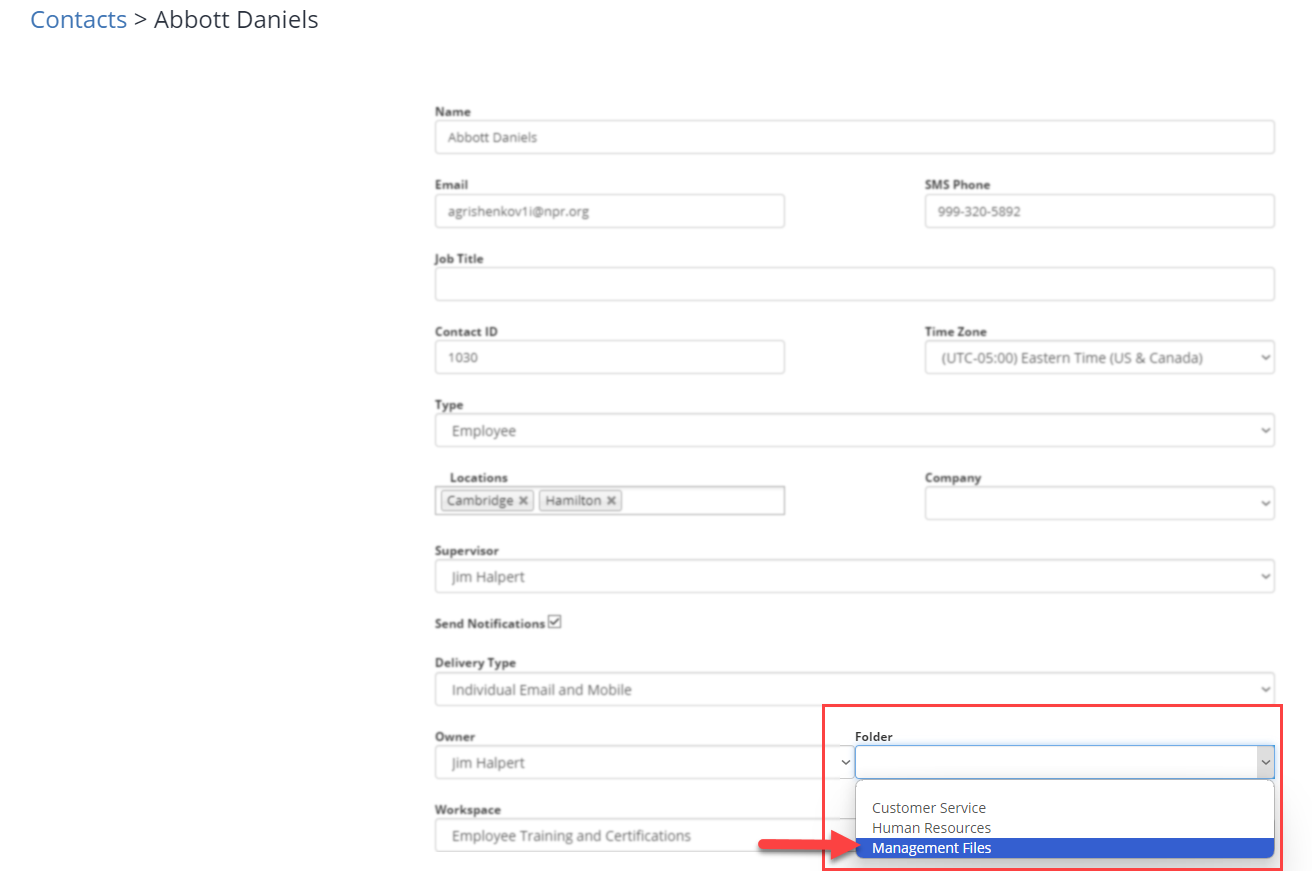Toggle the Send Notifications checkbox
This screenshot has height=871, width=1312.
click(555, 622)
